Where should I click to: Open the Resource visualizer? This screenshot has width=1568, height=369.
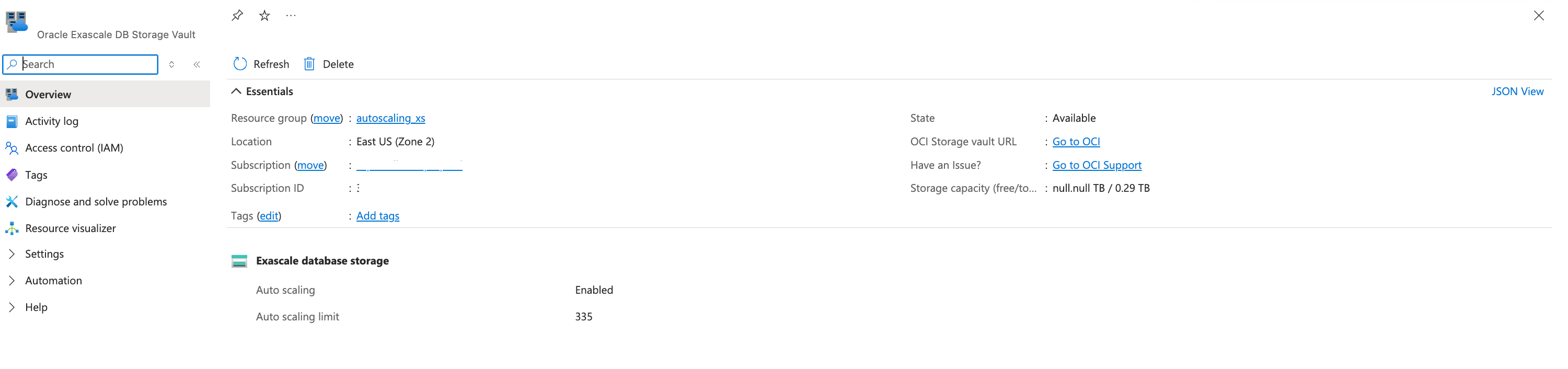pyautogui.click(x=71, y=228)
